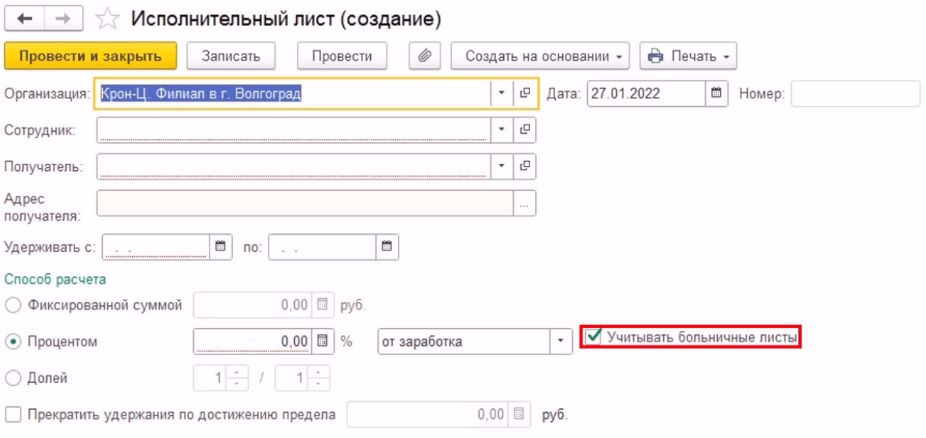Click into the 'Номер' input field
The width and height of the screenshot is (926, 438).
click(x=854, y=94)
